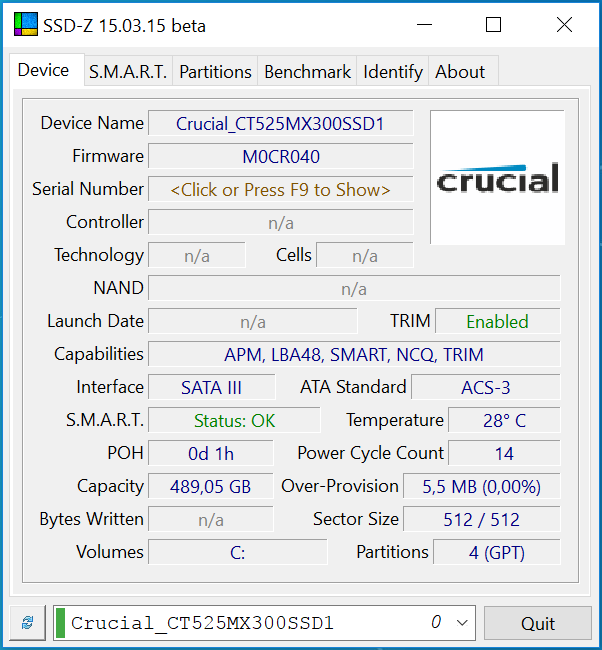Open the Benchmark tab

[x=307, y=72]
